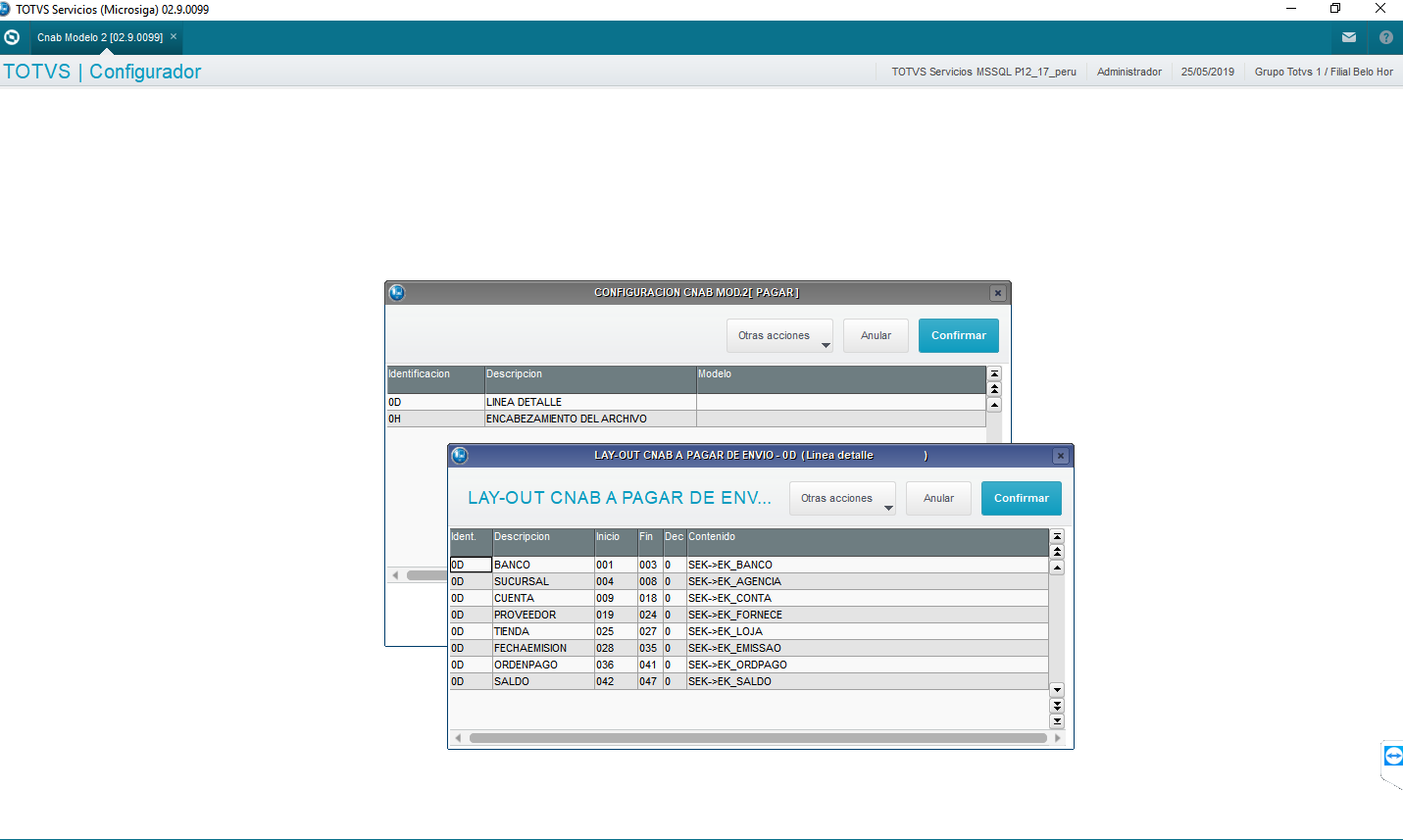Open the mail envelope icon in header
Screen dimensions: 1403x840
point(1349,37)
